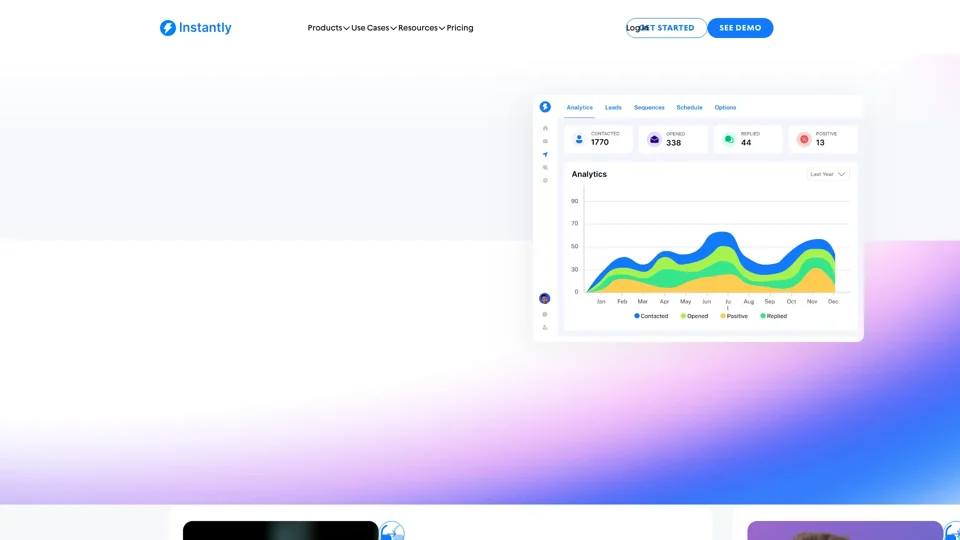960x540 pixels.
Task: Switch to the Analytics tab
Action: click(579, 107)
